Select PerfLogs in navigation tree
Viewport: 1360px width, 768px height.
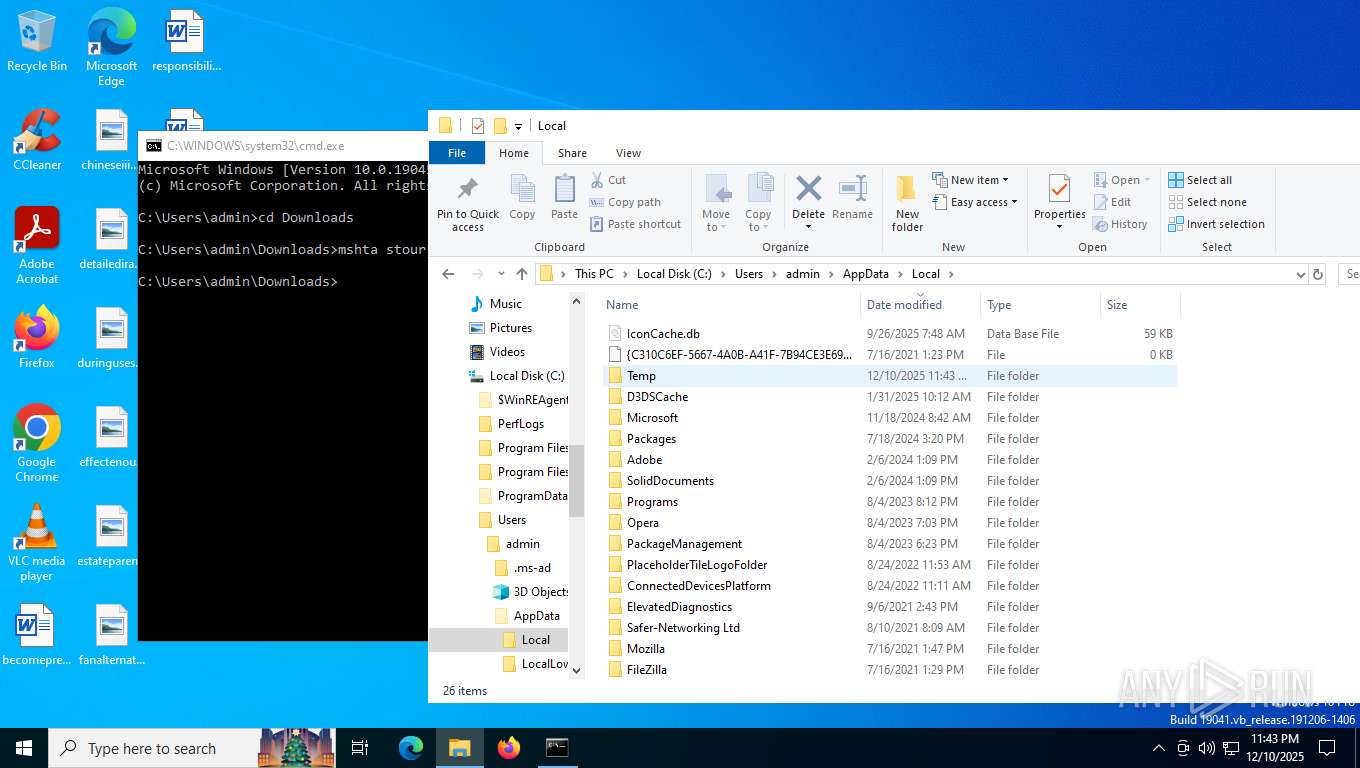[x=520, y=424]
